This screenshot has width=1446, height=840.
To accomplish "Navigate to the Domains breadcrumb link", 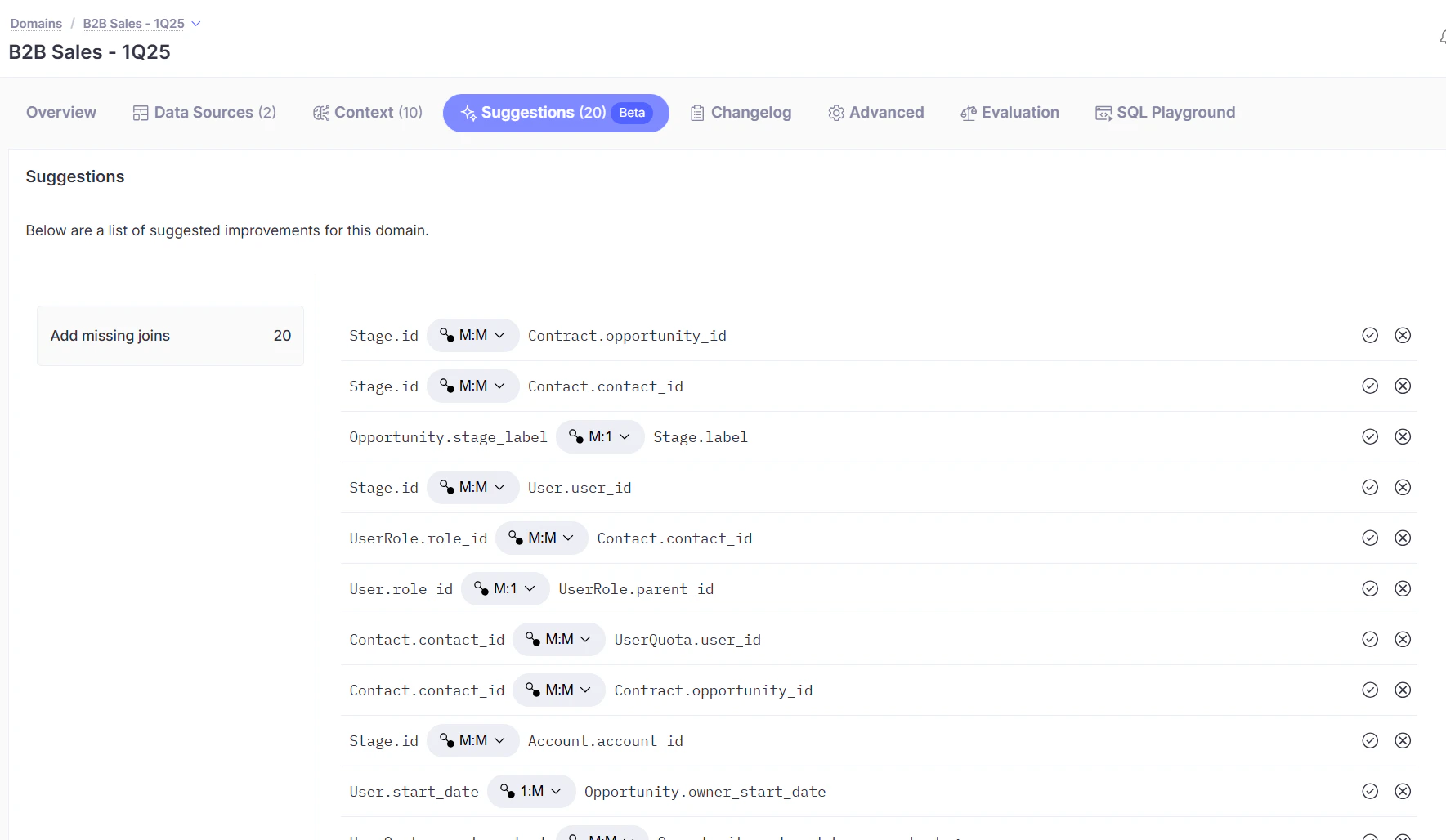I will pos(36,24).
